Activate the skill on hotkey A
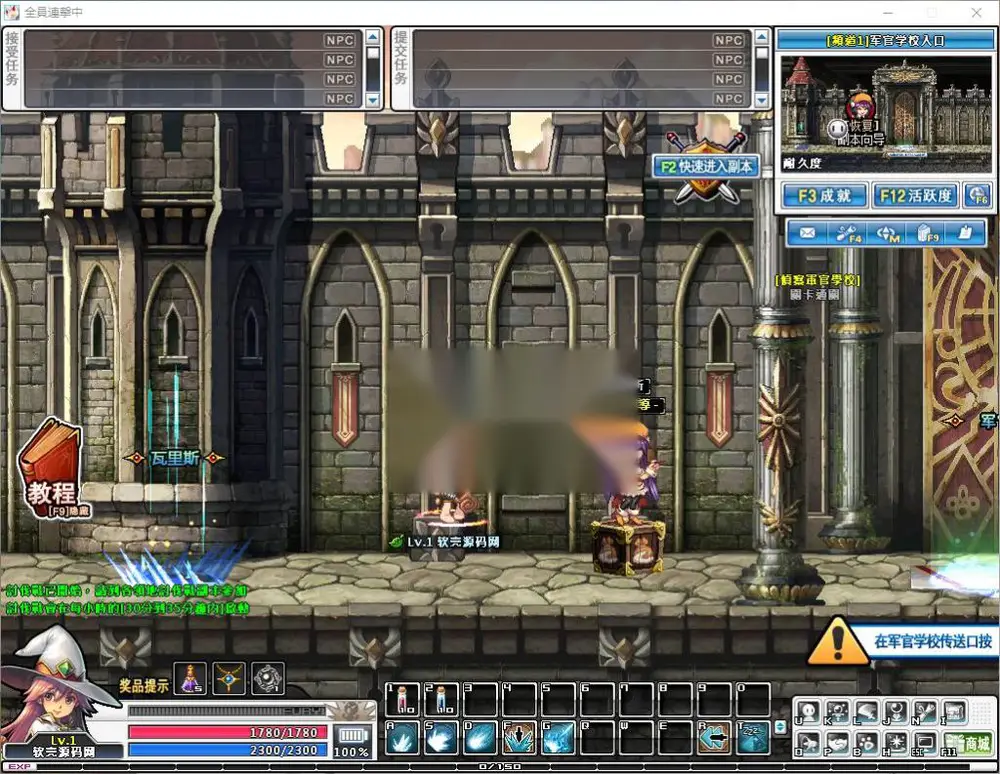 pyautogui.click(x=403, y=738)
